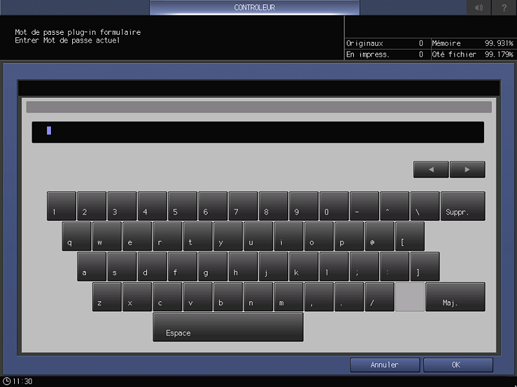The height and width of the screenshot is (387, 517).
Task: Tap the letter m key
Action: (x=288, y=297)
